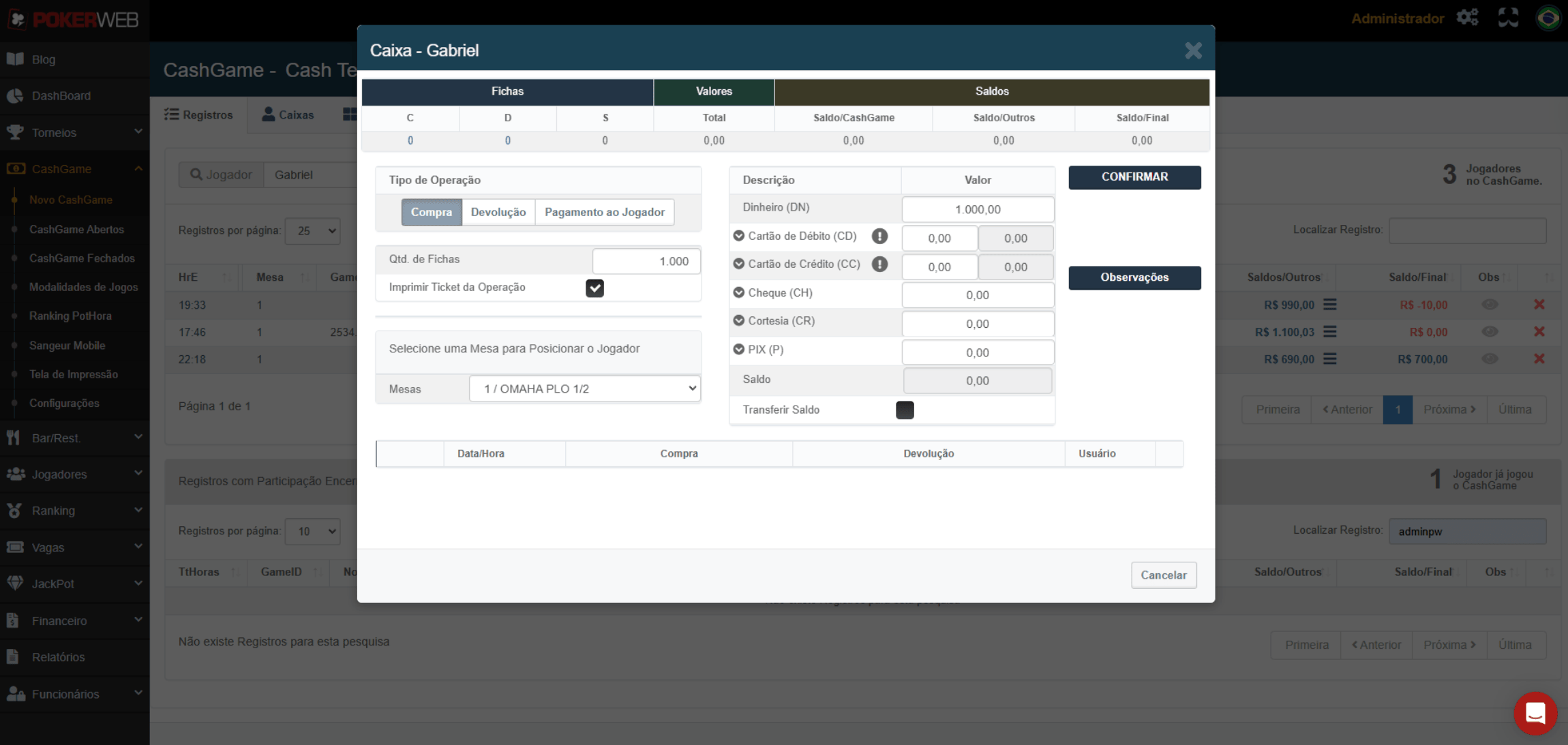Image resolution: width=1568 pixels, height=745 pixels.
Task: Click the PIX (P) arrow icon
Action: [x=738, y=350]
